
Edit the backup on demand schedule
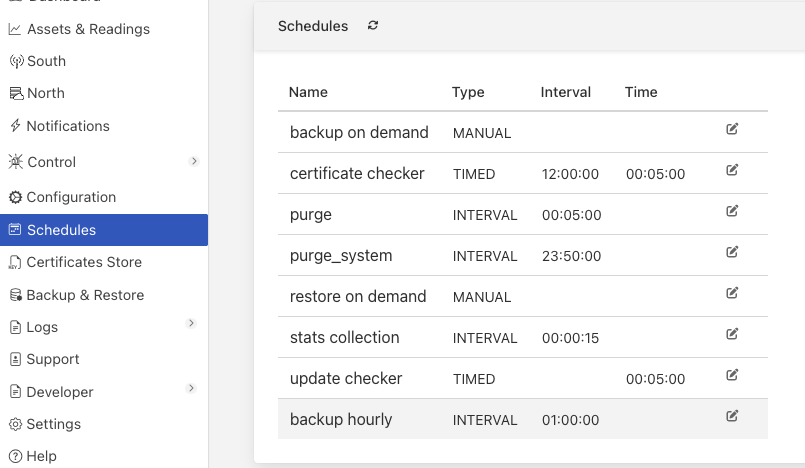point(732,129)
